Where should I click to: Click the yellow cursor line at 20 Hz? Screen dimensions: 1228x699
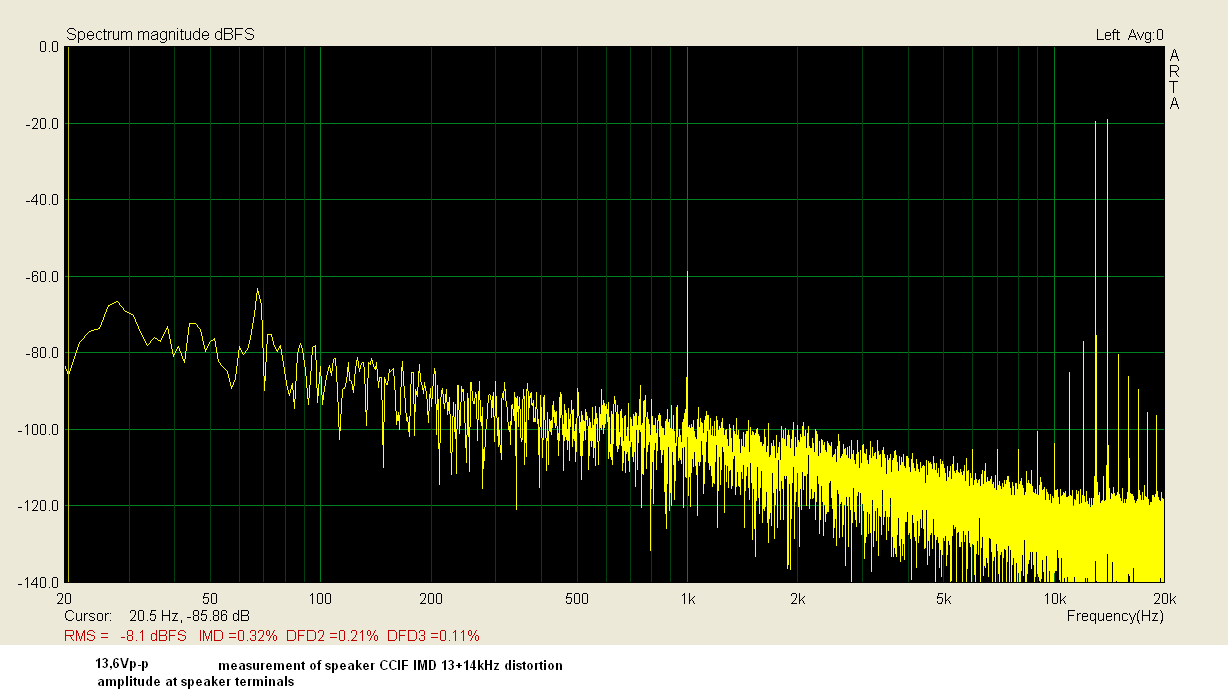67,315
